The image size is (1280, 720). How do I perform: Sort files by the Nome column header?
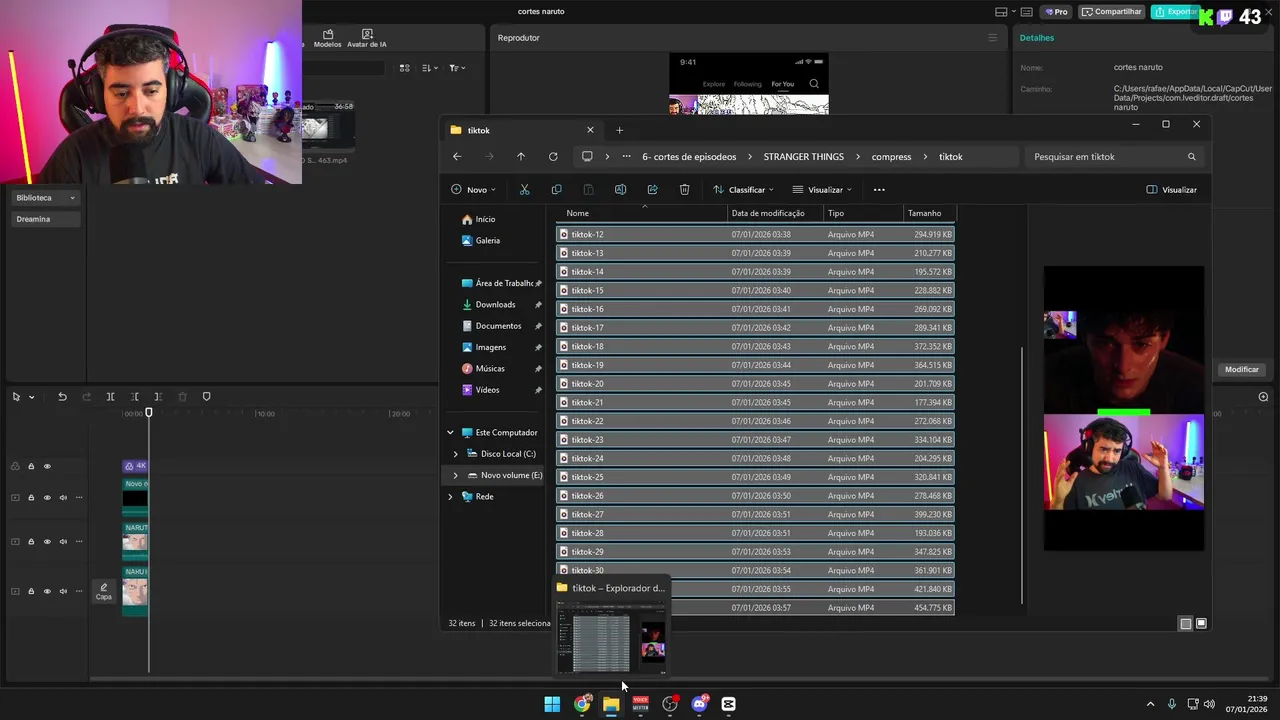(642, 213)
